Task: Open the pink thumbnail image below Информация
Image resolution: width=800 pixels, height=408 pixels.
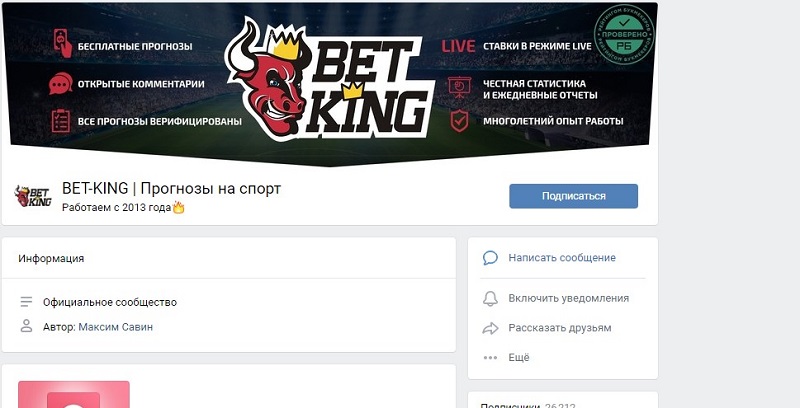Action: click(x=74, y=394)
